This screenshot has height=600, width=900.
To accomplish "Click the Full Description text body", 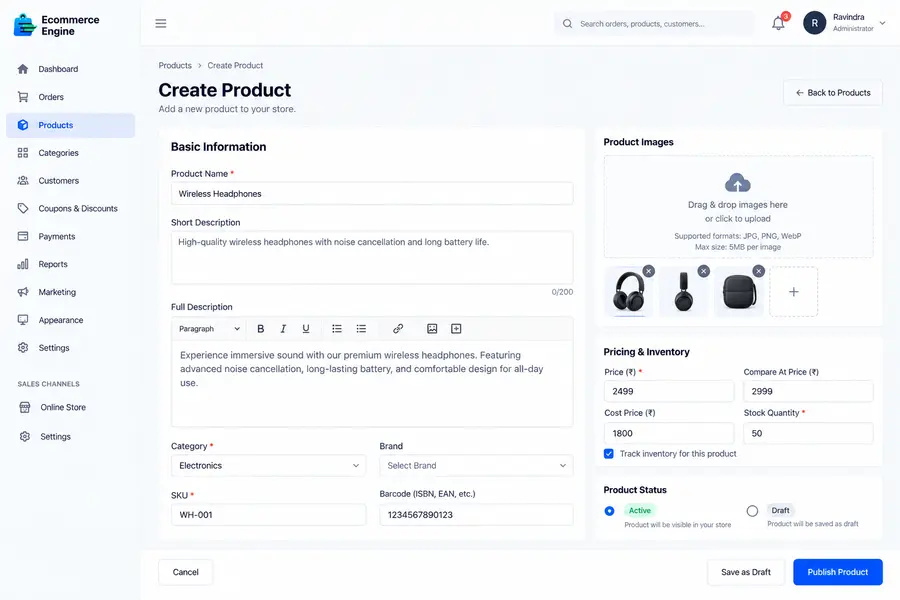I will 372,384.
